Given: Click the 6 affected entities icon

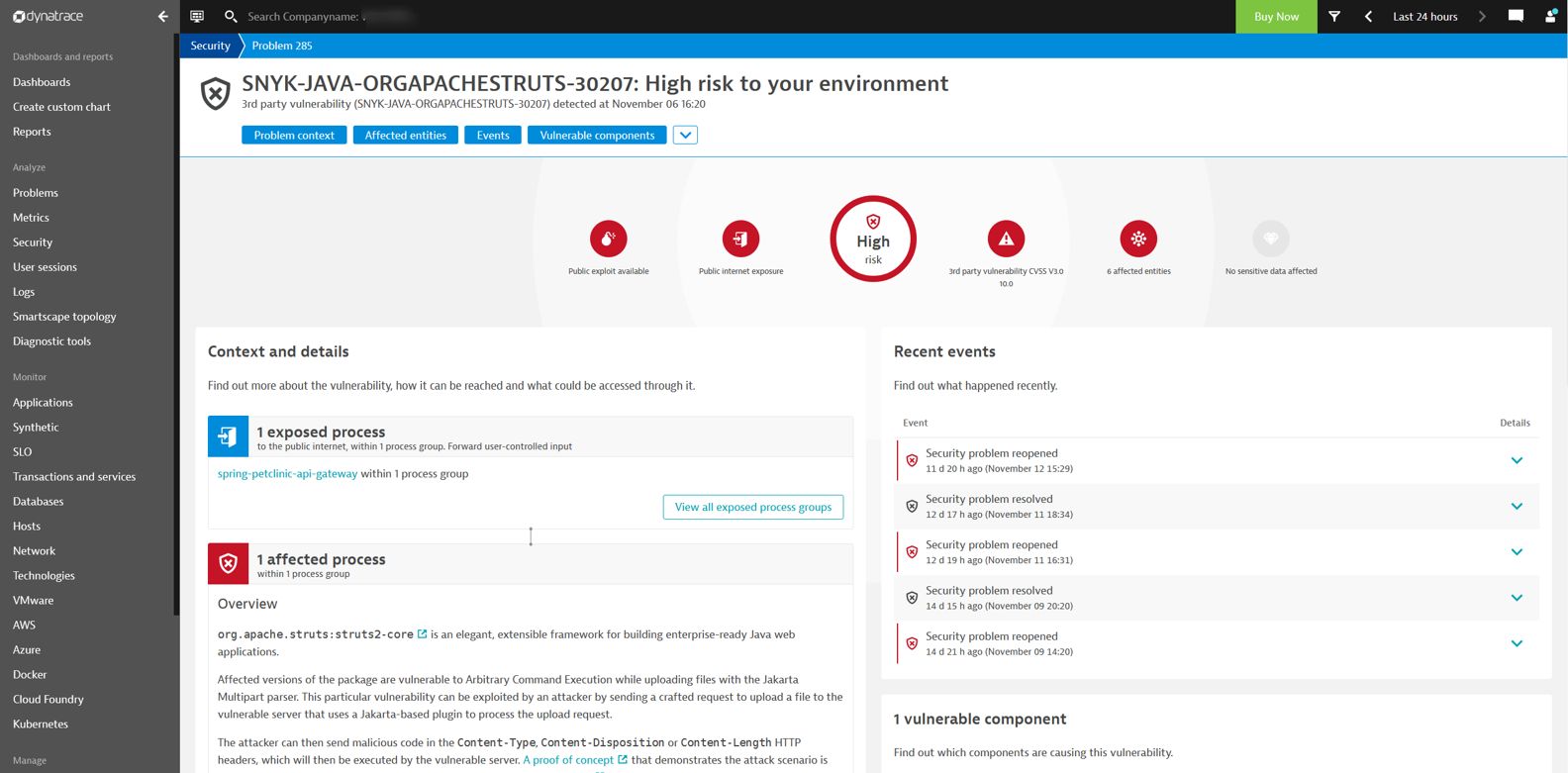Looking at the screenshot, I should coord(1138,239).
